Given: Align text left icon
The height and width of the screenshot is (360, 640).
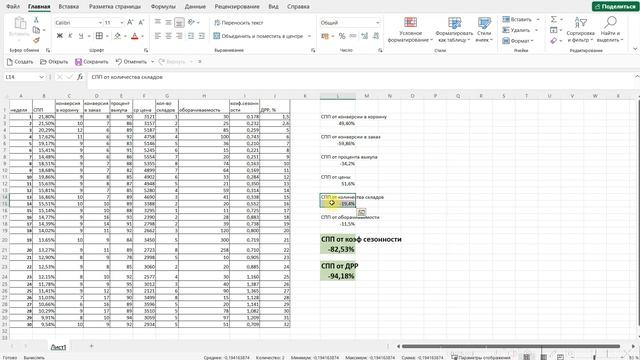Looking at the screenshot, I should 158,36.
